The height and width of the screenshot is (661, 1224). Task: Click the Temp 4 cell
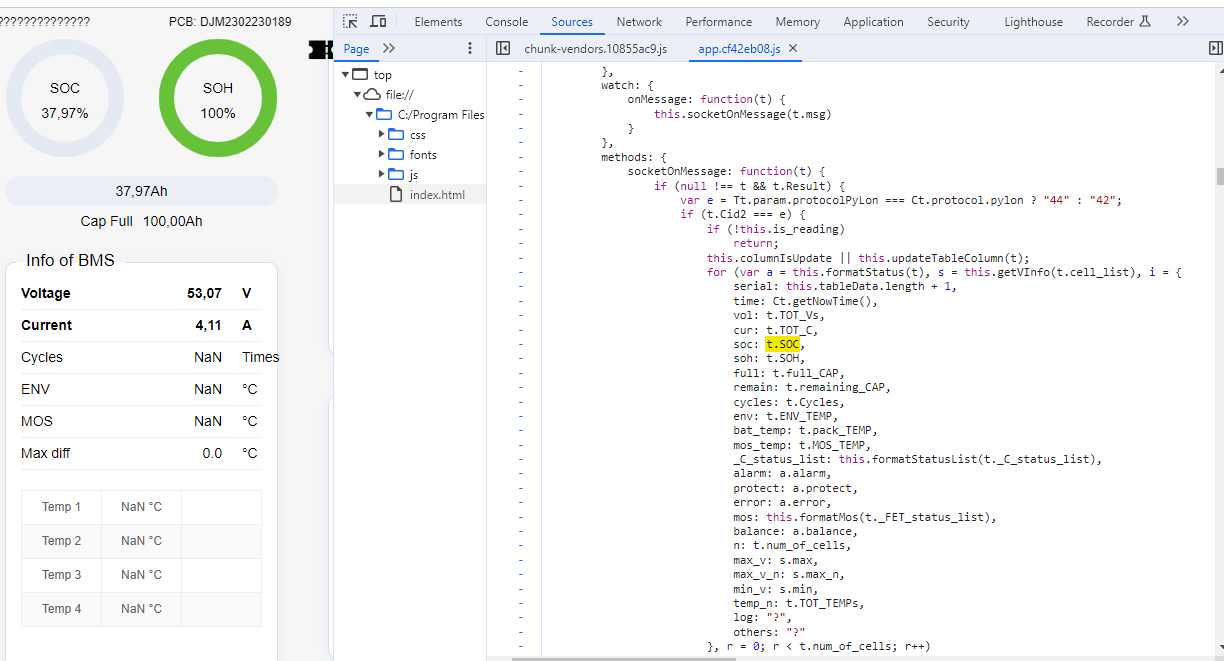pos(62,609)
